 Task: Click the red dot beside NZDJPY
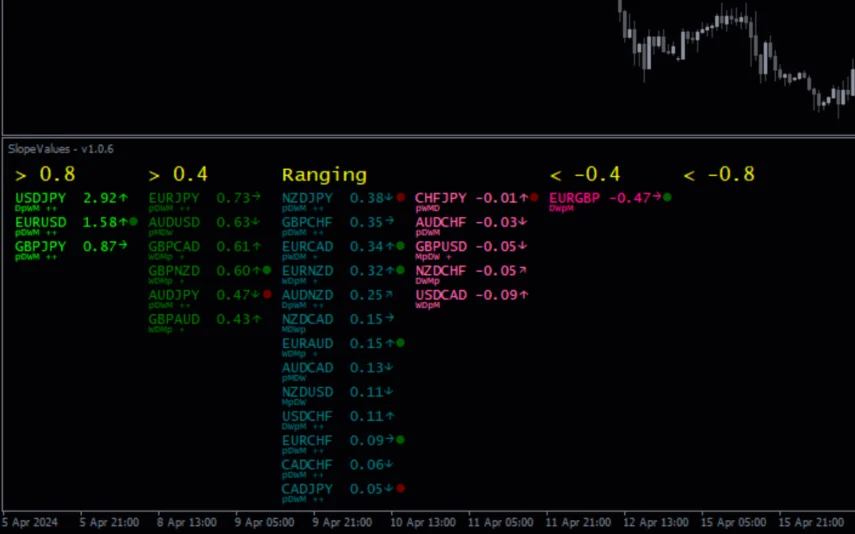coord(400,198)
